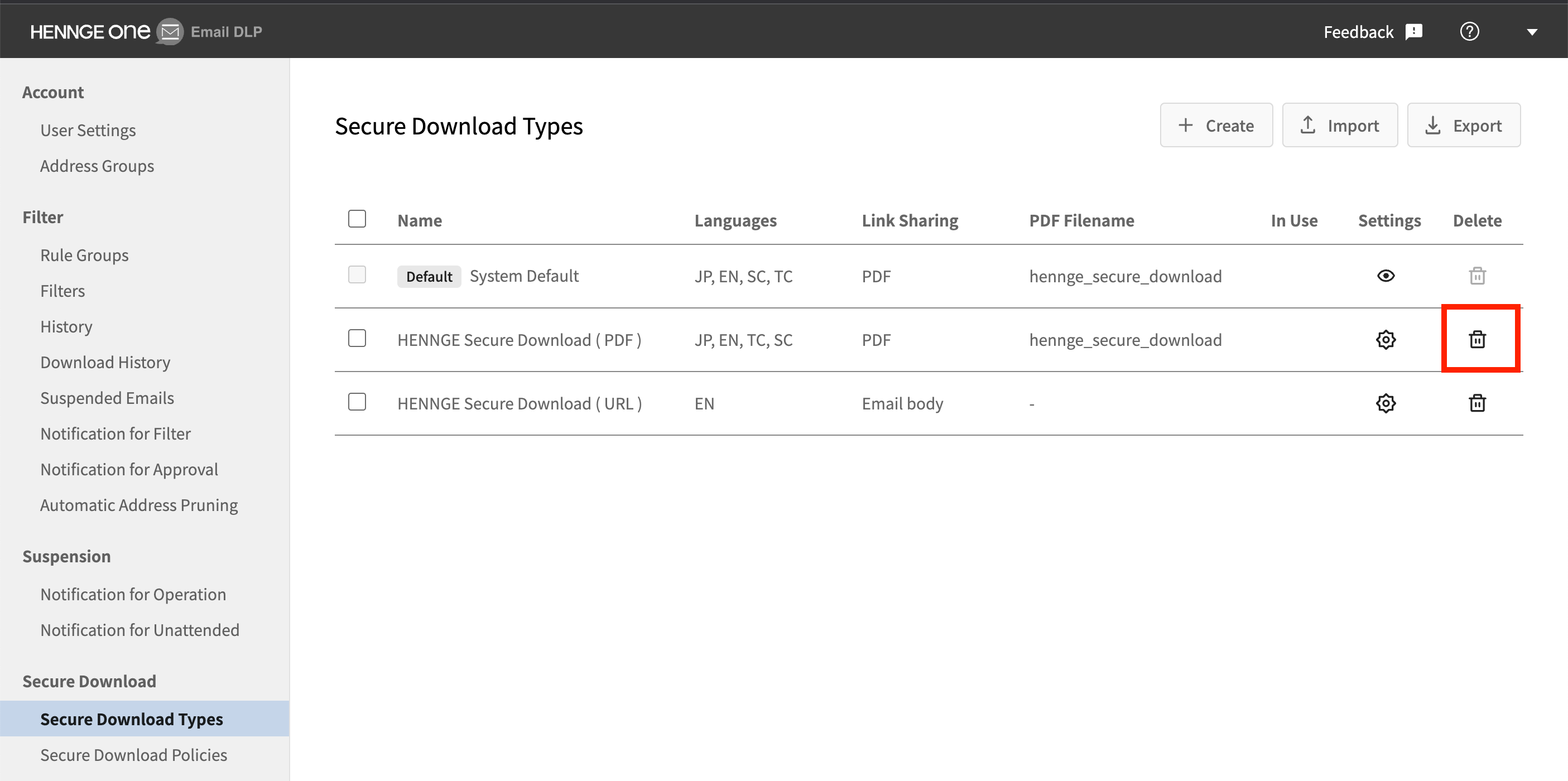
Task: Open settings gear for HENNGE Secure Download ( URL )
Action: tap(1386, 403)
